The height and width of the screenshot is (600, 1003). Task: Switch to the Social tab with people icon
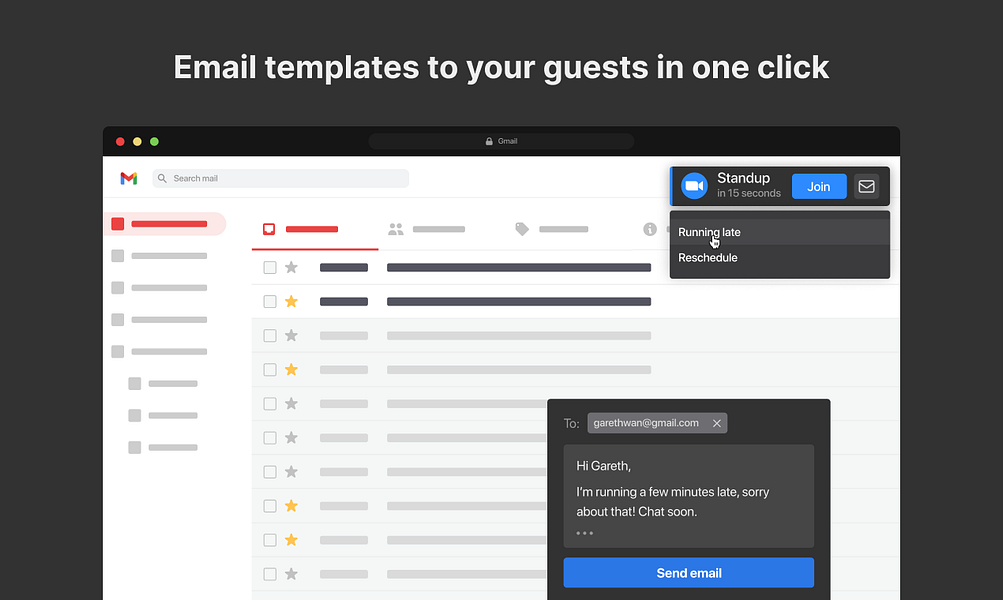427,229
